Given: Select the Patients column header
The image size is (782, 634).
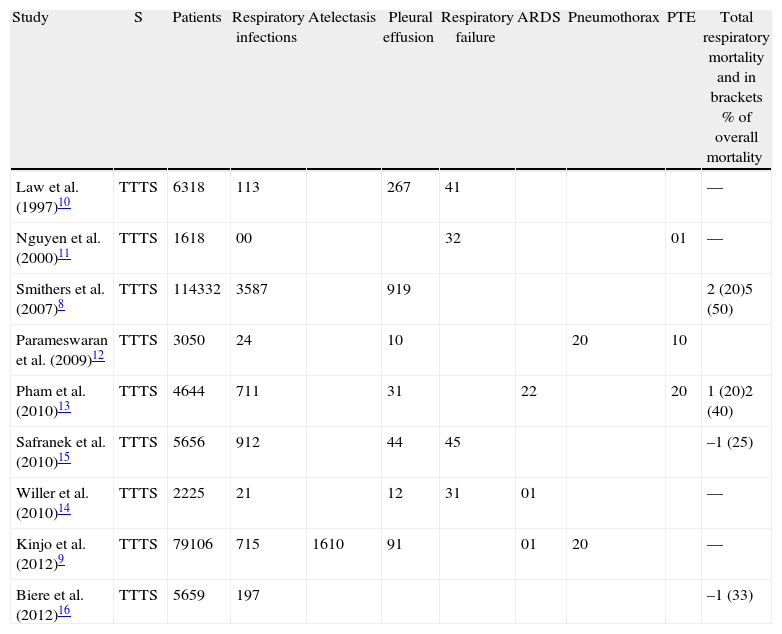Looking at the screenshot, I should coord(197,18).
